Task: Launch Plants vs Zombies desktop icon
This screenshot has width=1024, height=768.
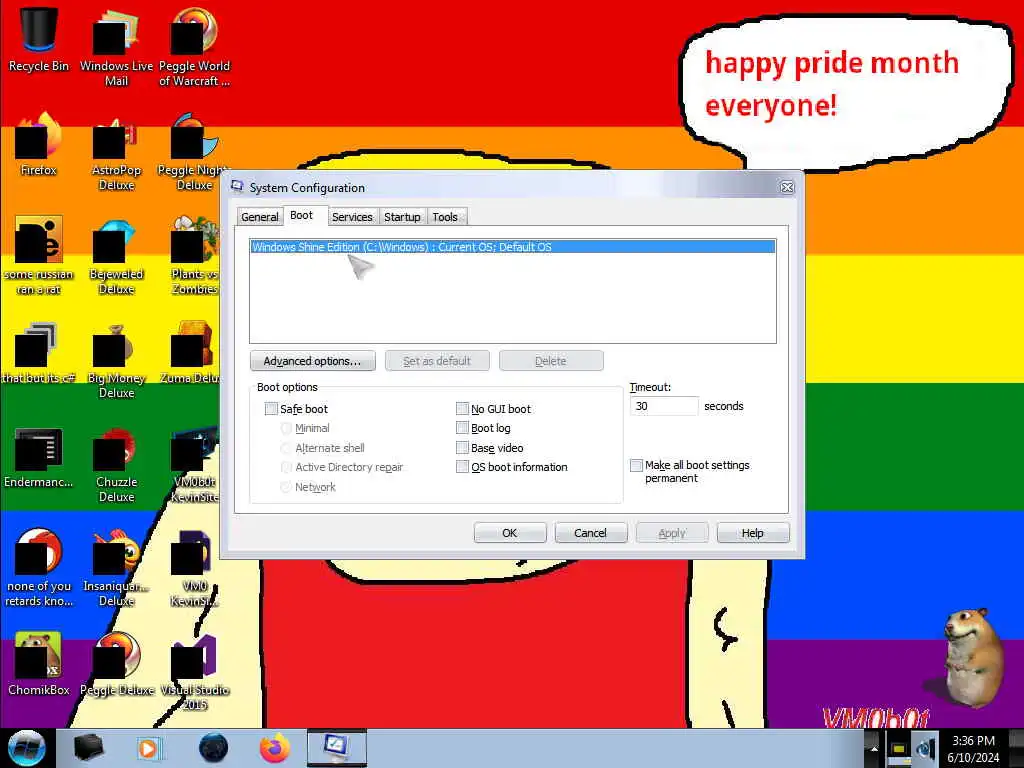Action: tap(194, 255)
